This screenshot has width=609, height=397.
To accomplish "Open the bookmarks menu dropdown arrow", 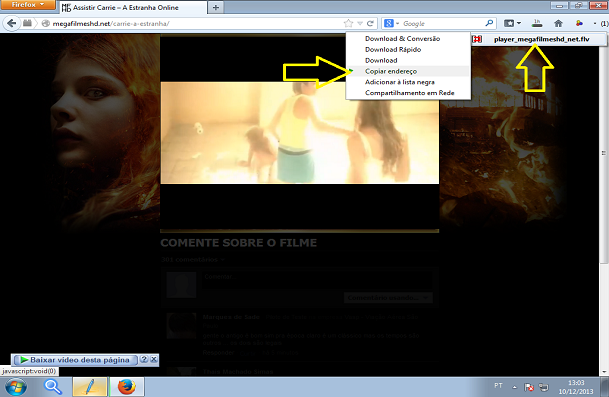I will click(519, 23).
